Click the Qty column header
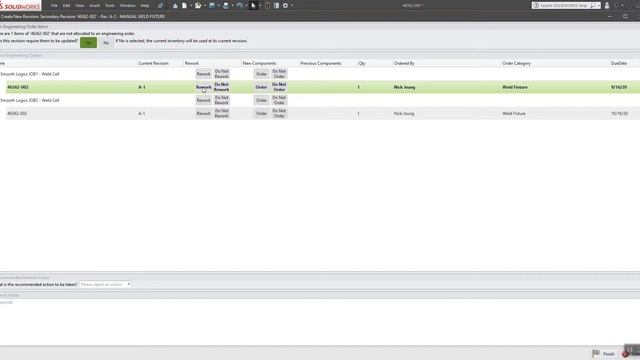Image resolution: width=640 pixels, height=360 pixels. click(362, 63)
